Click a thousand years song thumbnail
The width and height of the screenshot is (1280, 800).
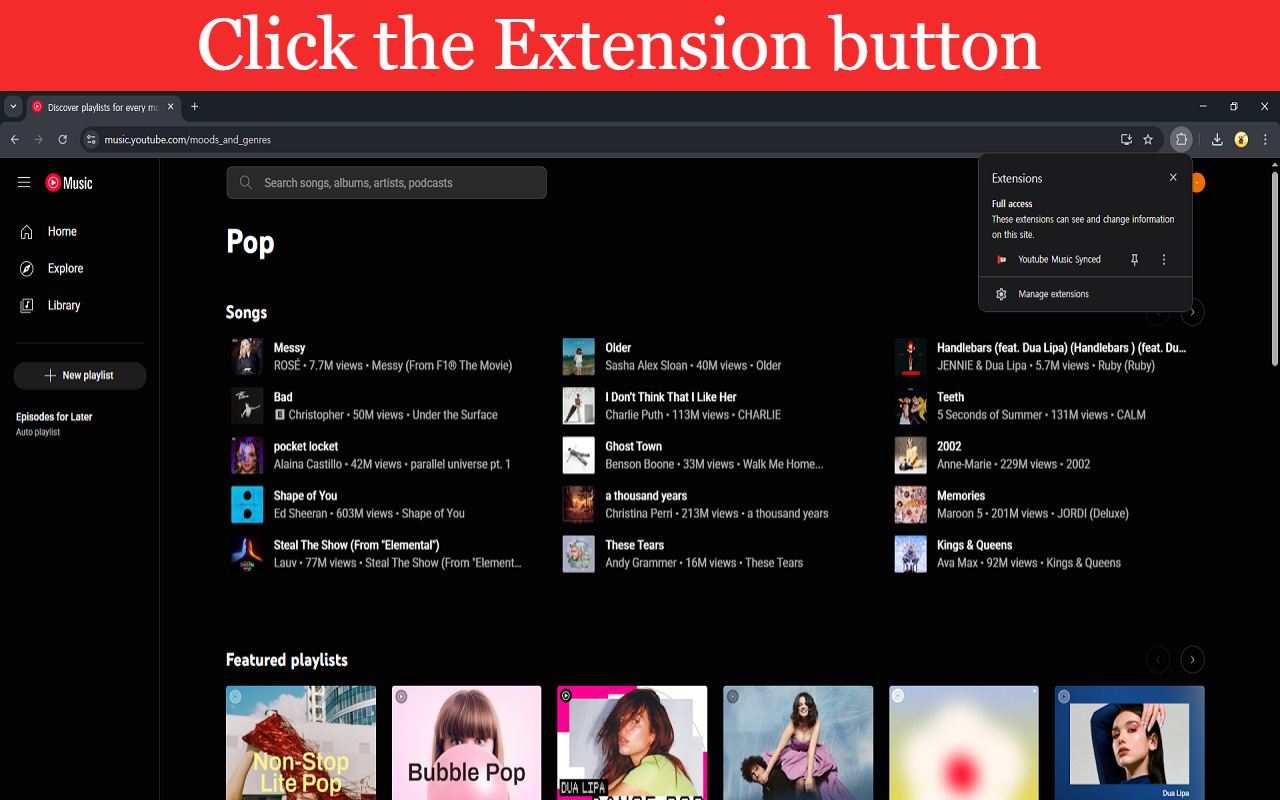578,504
